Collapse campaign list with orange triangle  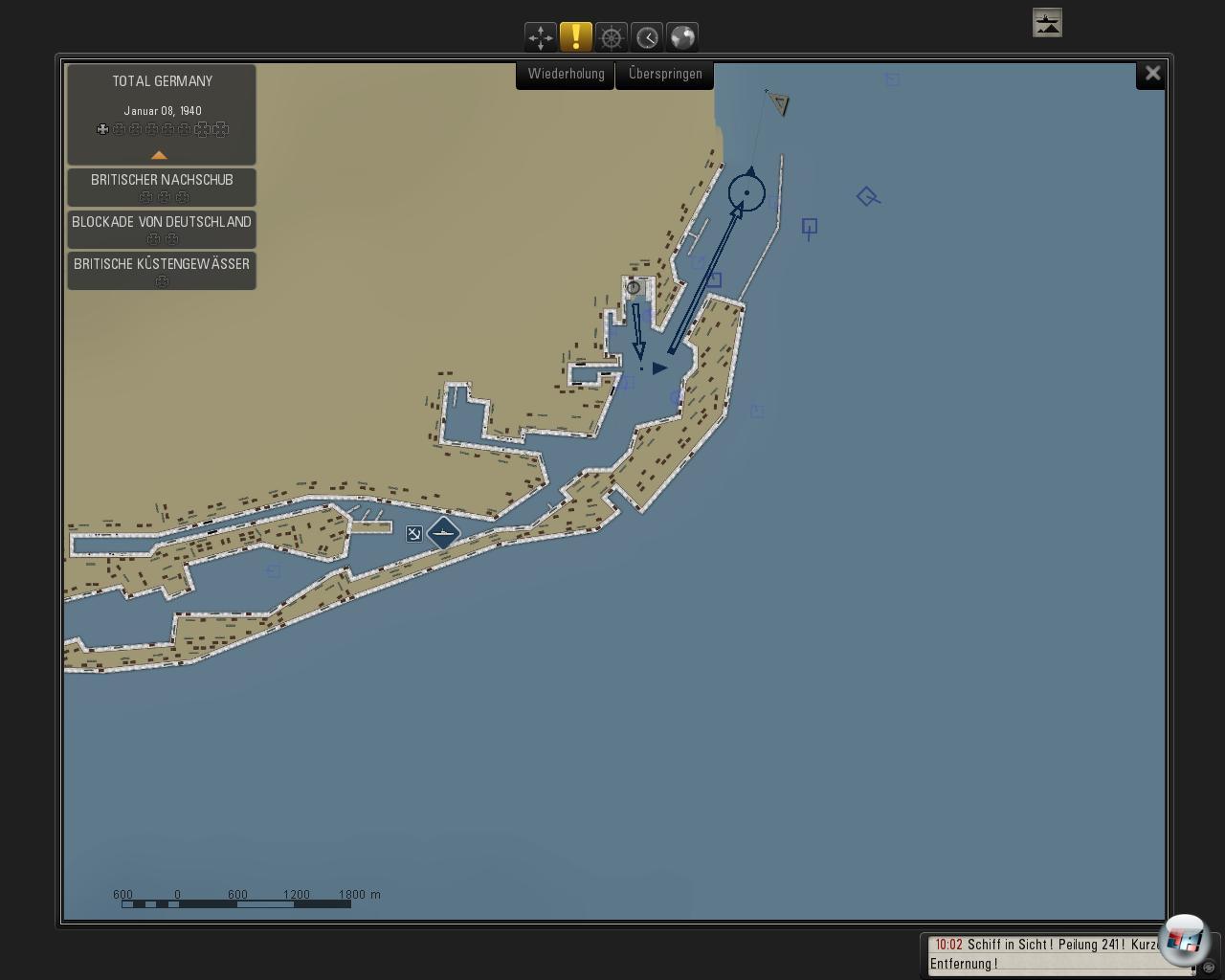[x=159, y=155]
